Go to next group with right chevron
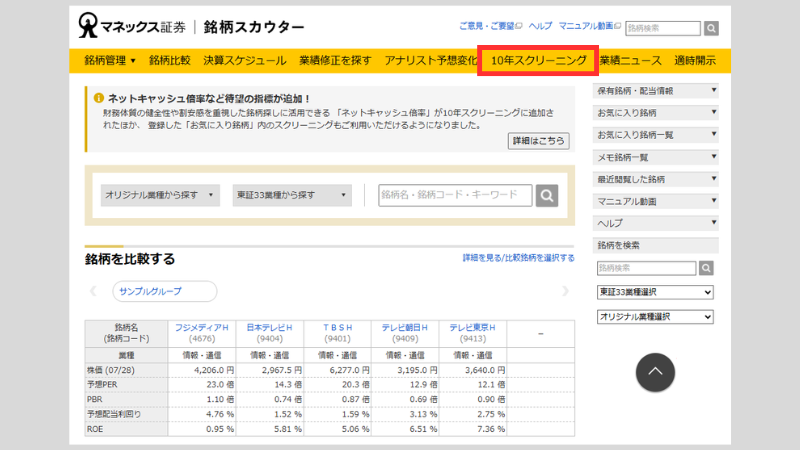This screenshot has height=450, width=800. pyautogui.click(x=565, y=291)
